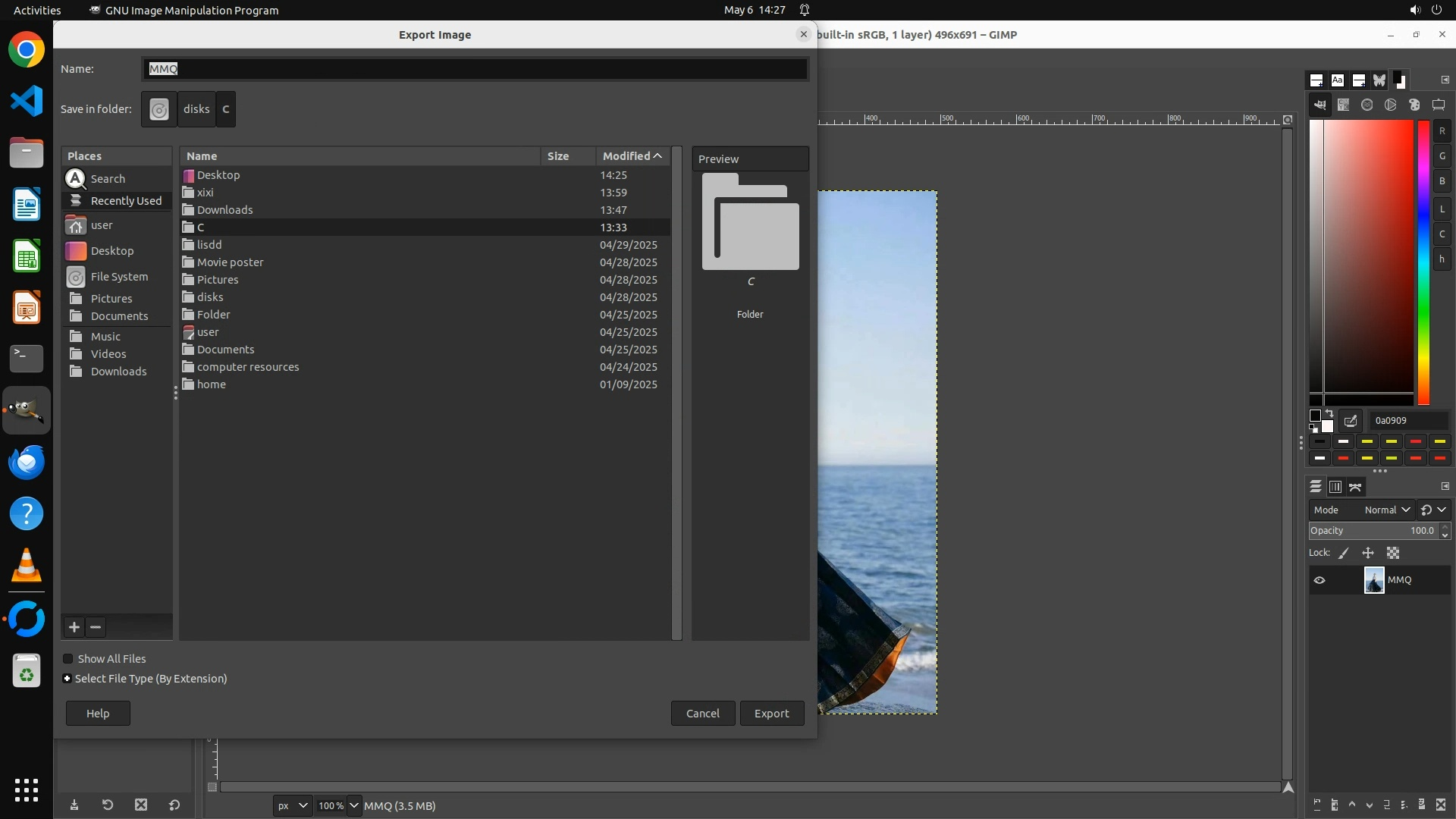Click the Export button

tap(771, 714)
